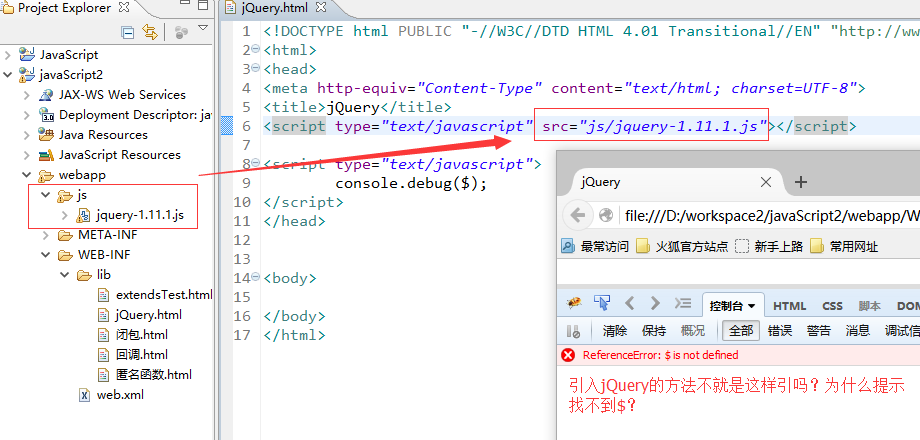
Task: Click the webapp folder icon
Action: pyautogui.click(x=46, y=175)
